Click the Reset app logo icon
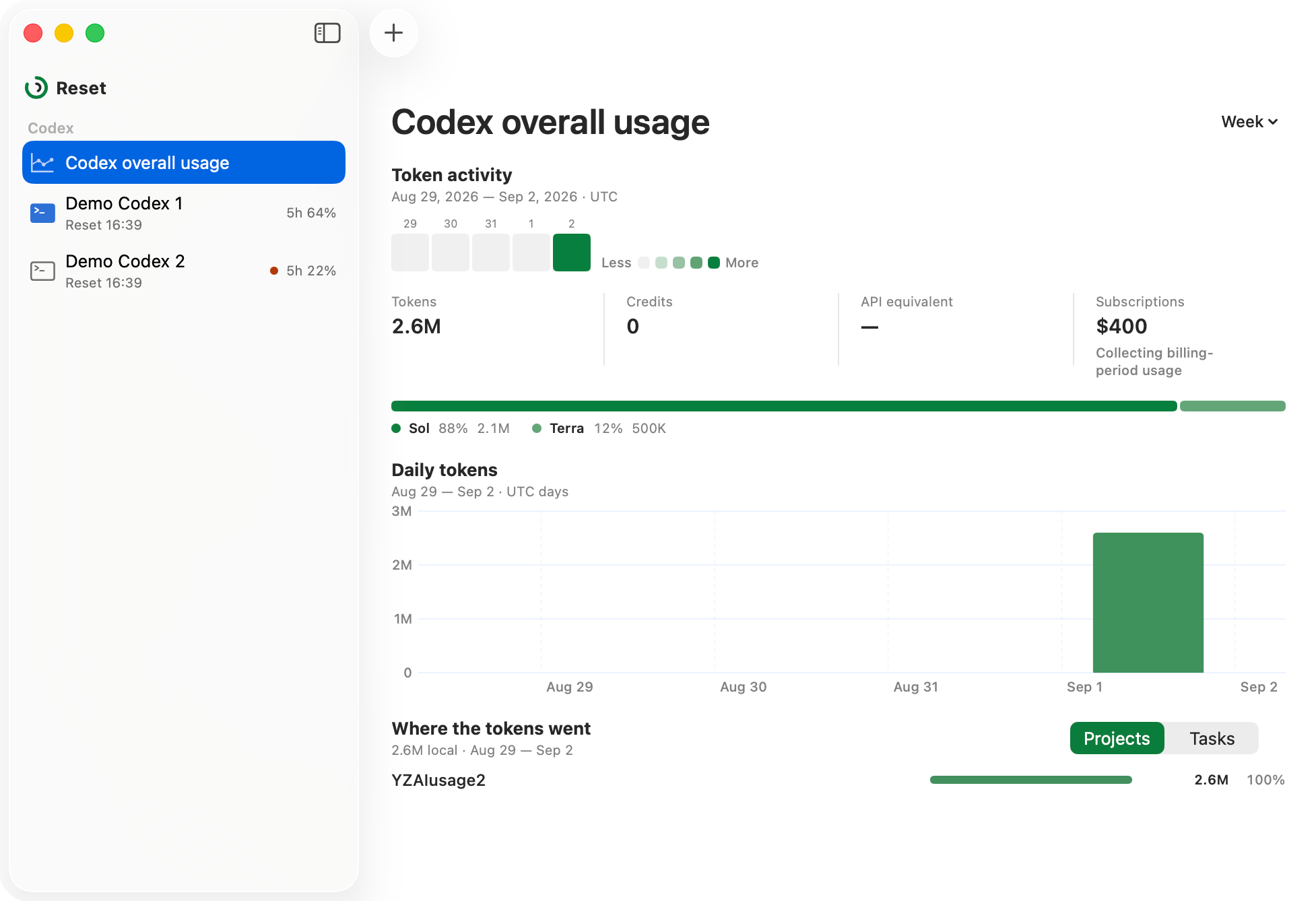The width and height of the screenshot is (1316, 901). pos(36,88)
